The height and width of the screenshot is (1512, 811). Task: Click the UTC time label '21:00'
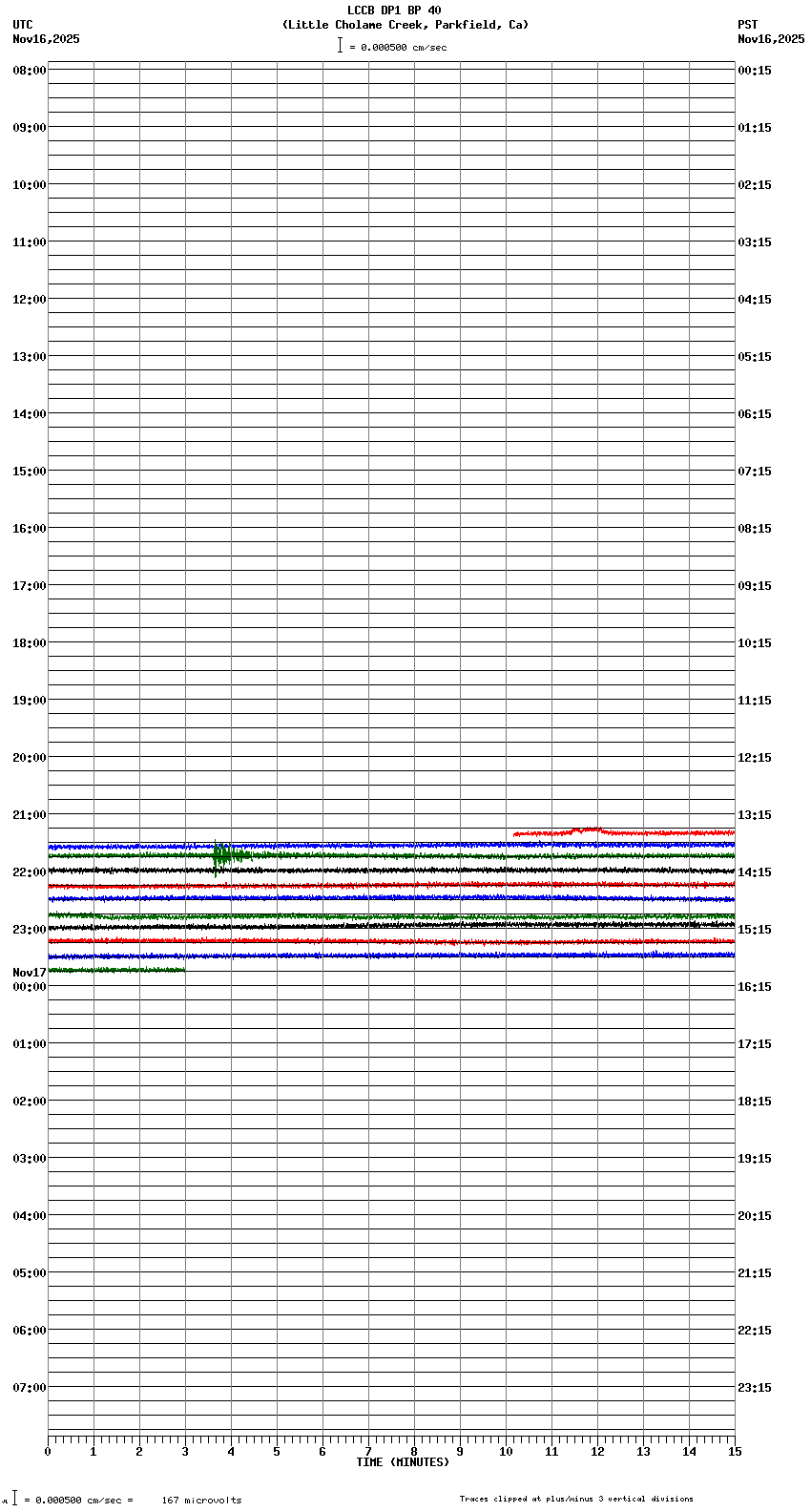coord(29,815)
